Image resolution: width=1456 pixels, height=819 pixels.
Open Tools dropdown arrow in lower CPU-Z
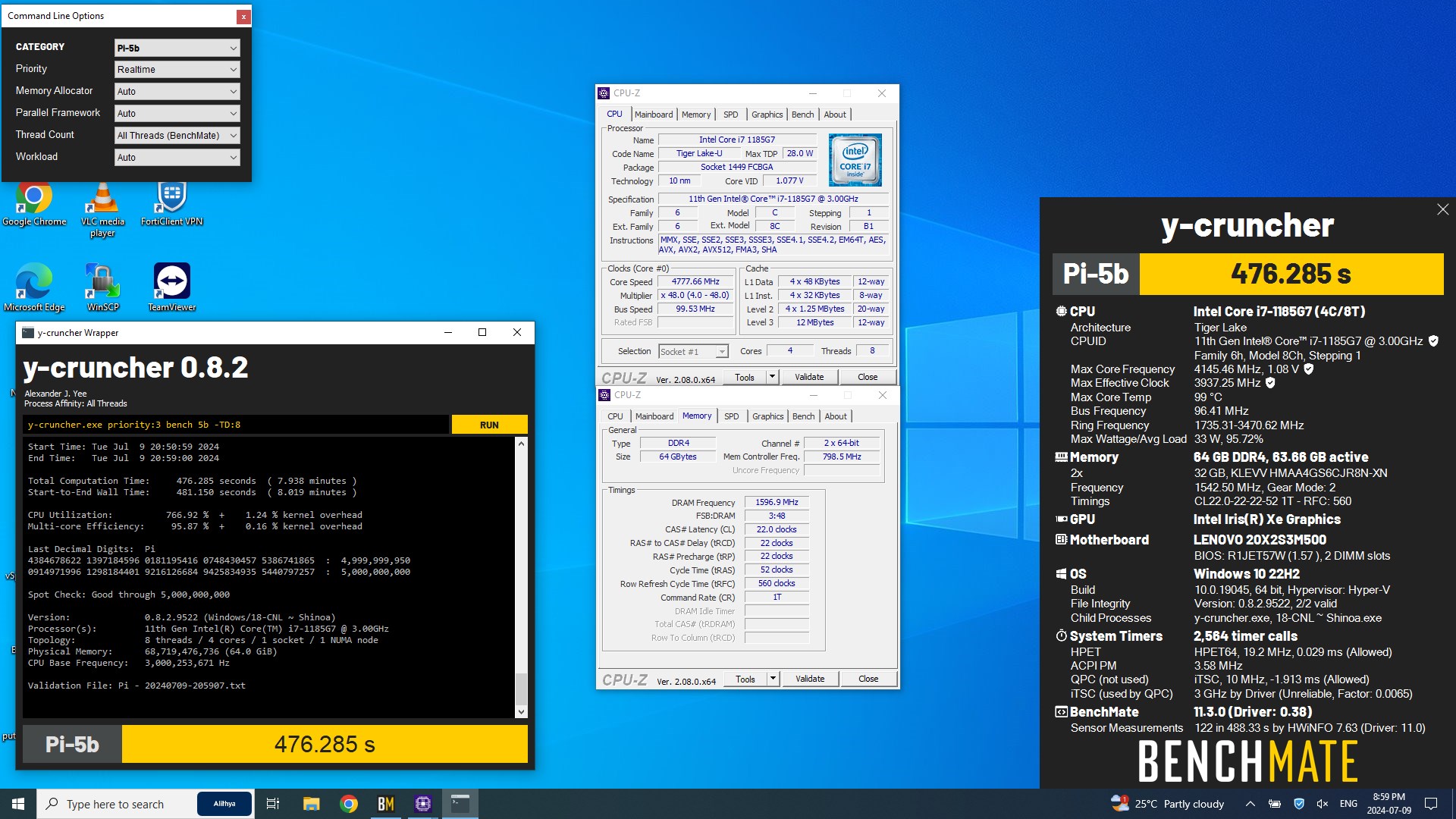(773, 679)
